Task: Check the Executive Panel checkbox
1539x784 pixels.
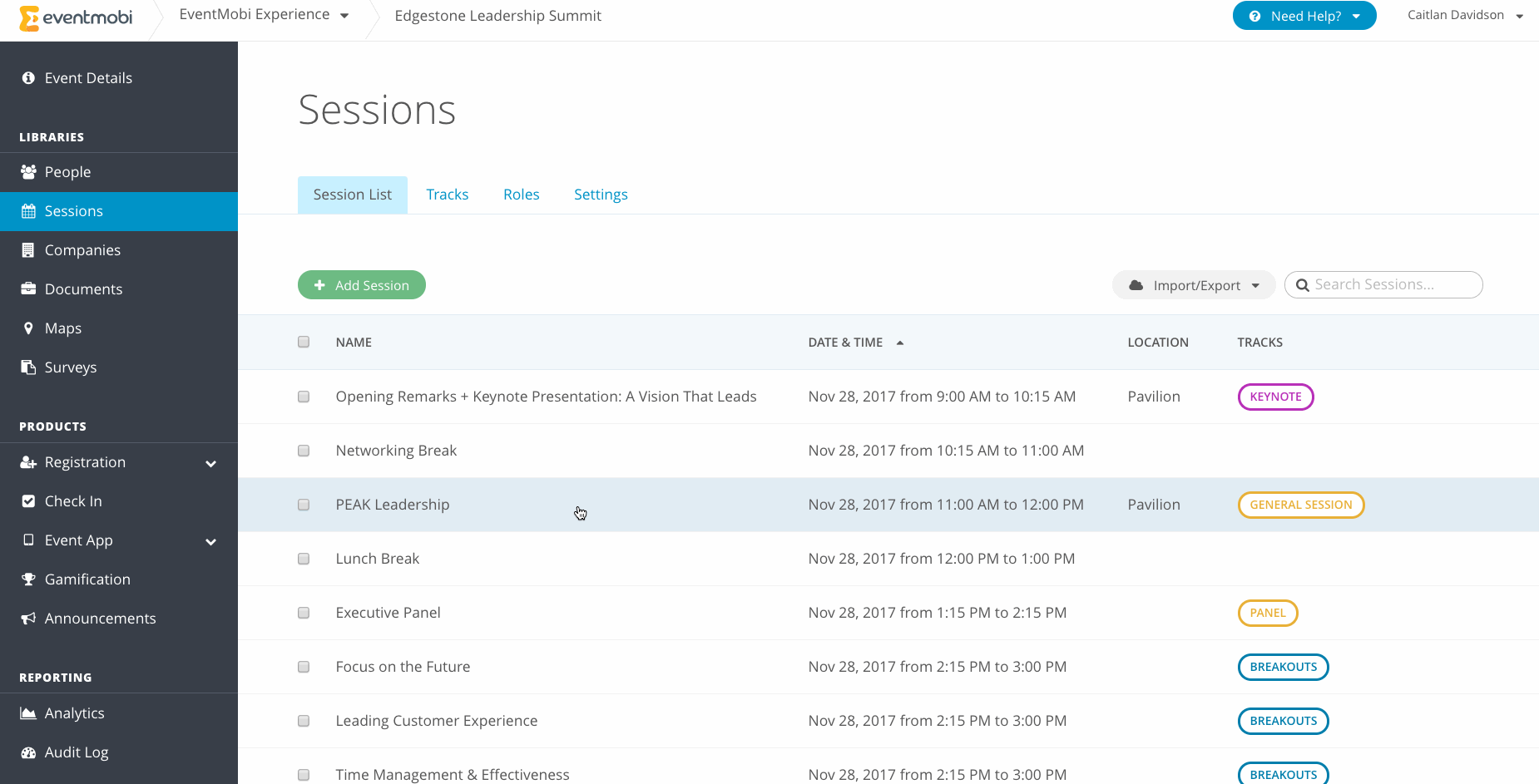Action: coord(304,613)
